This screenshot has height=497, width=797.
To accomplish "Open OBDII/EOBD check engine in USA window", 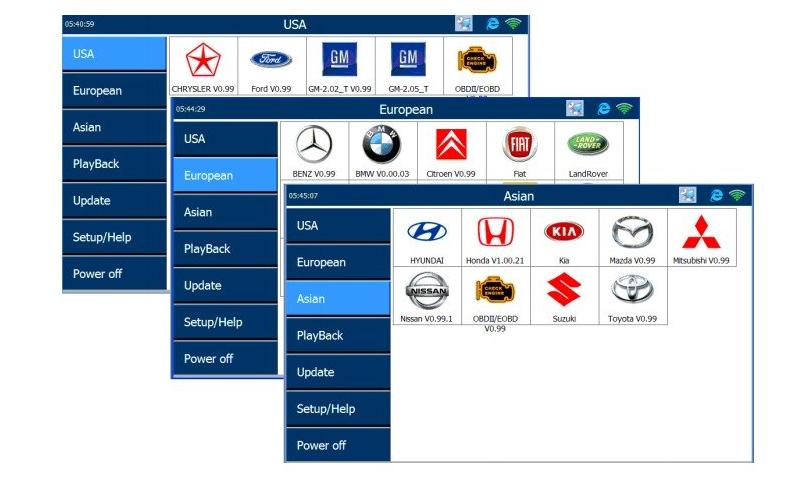I will [x=478, y=66].
